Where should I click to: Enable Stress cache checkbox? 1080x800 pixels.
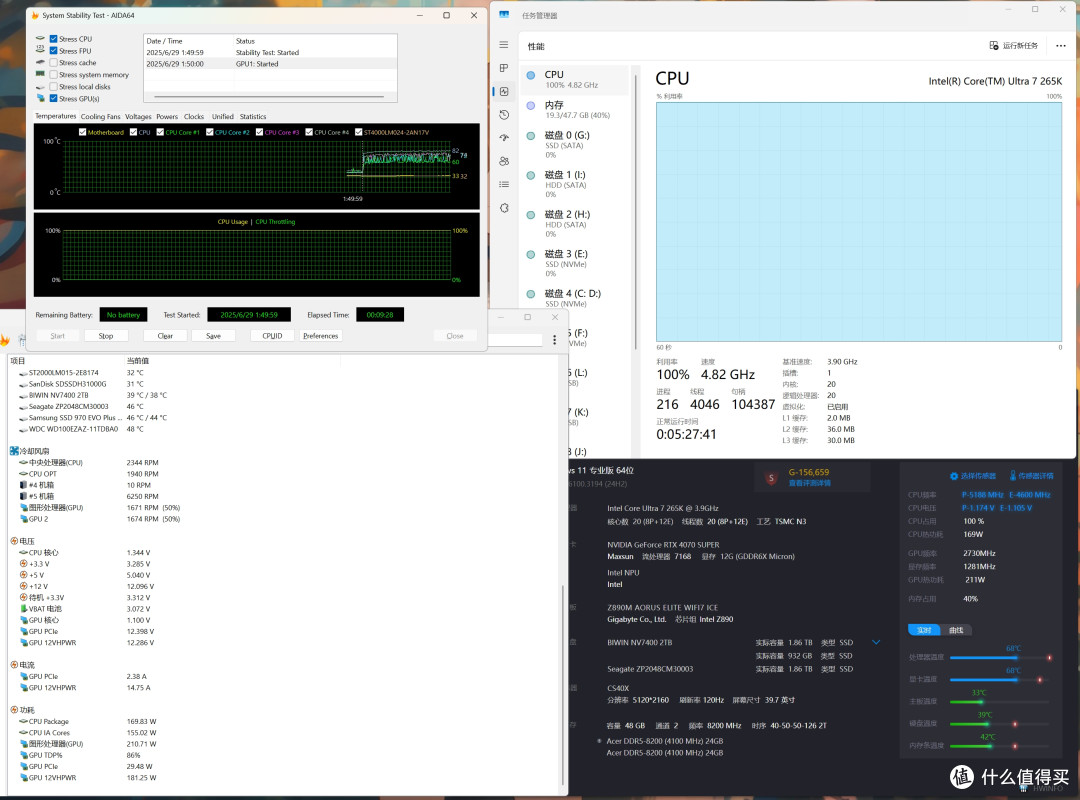click(x=53, y=63)
